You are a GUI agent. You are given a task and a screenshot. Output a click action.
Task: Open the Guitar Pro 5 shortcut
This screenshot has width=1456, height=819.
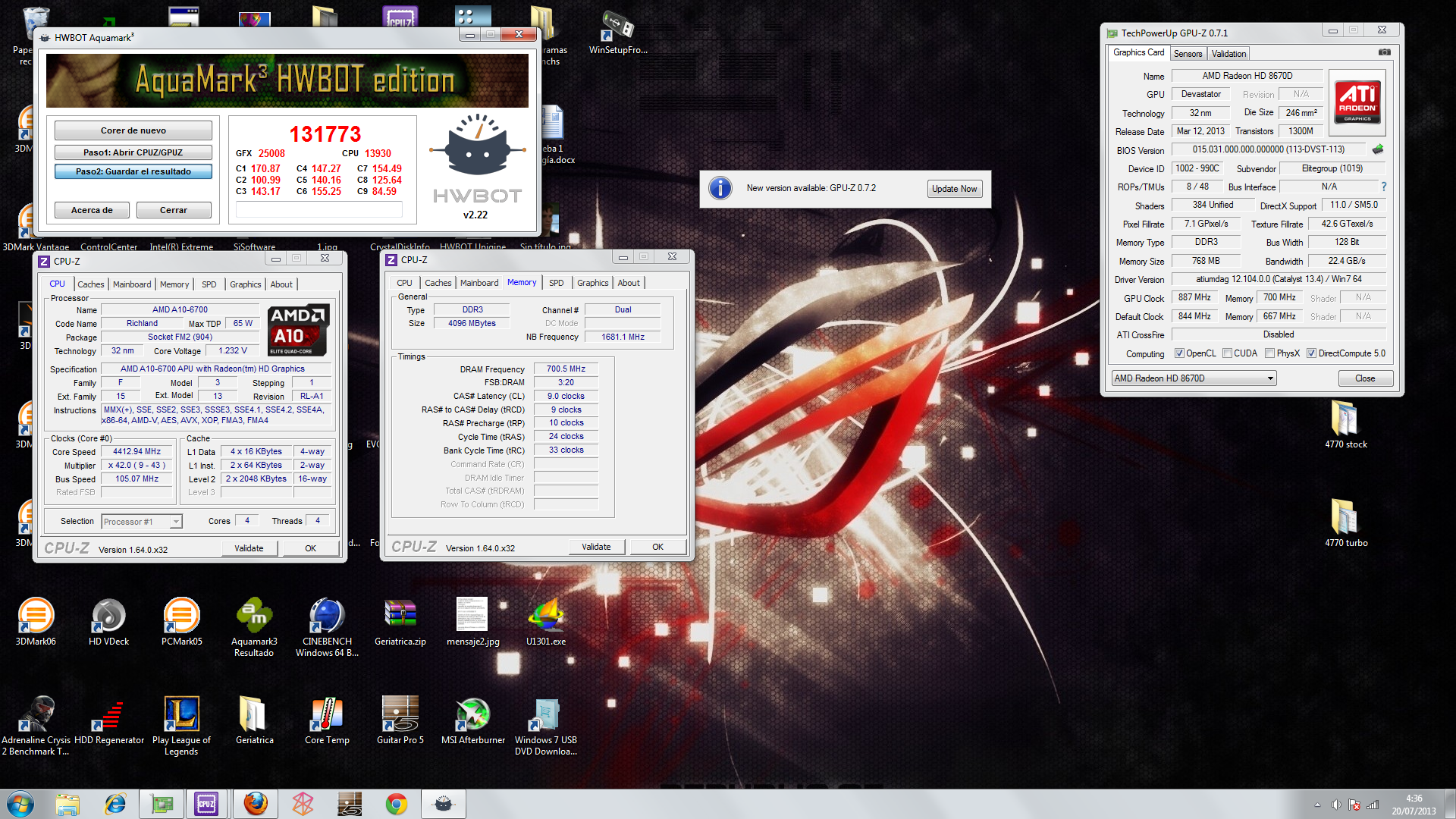400,720
